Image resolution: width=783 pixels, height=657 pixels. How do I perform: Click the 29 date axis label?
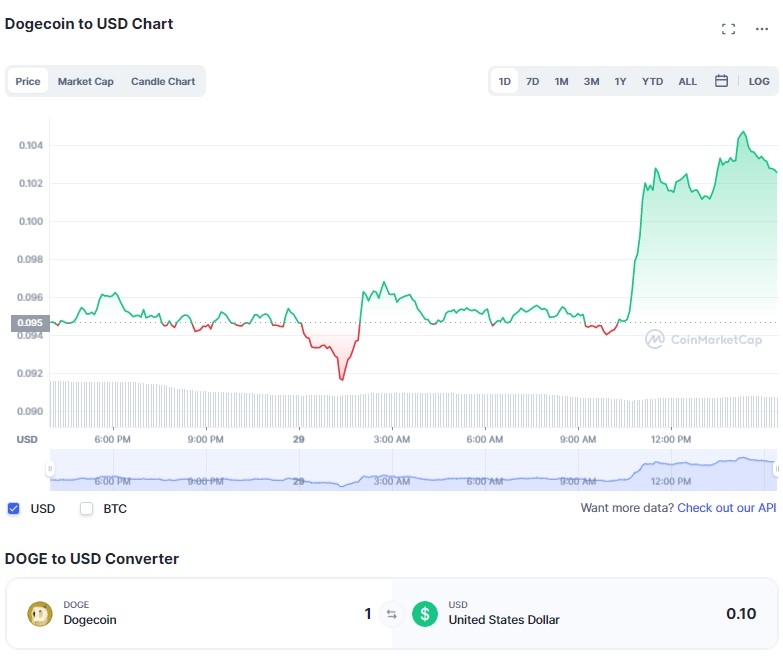pyautogui.click(x=299, y=439)
